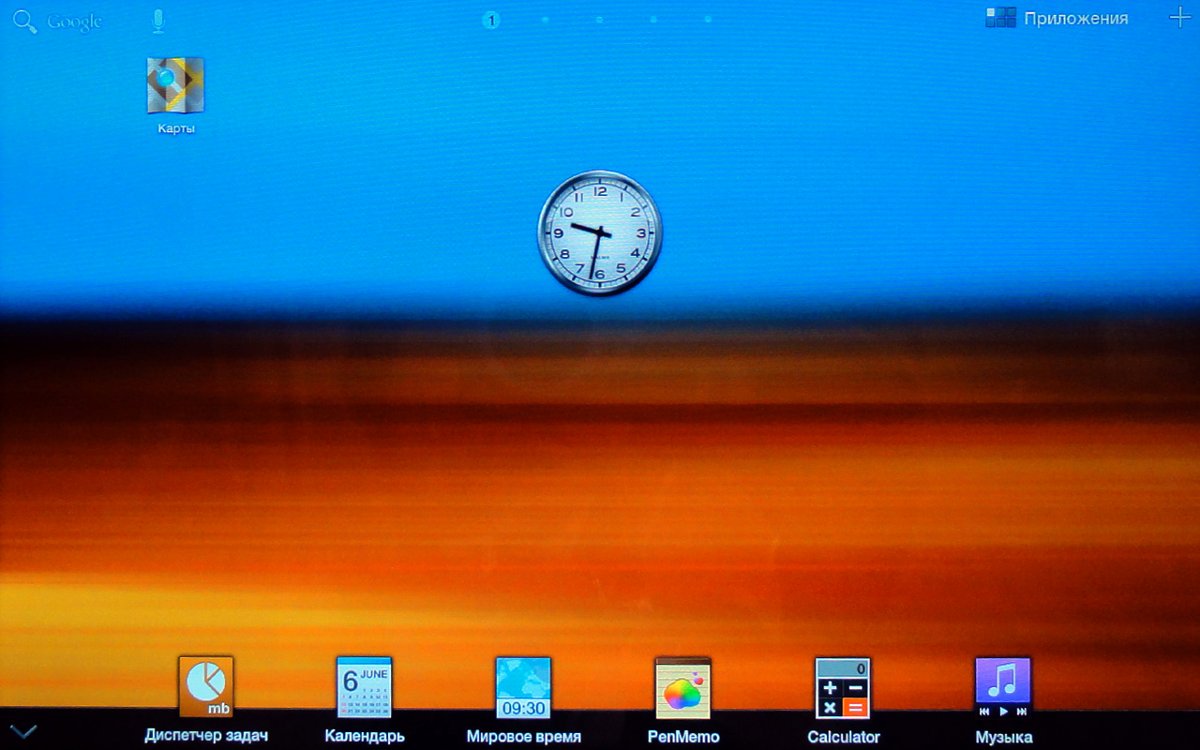Select home screen page indicator 1
The width and height of the screenshot is (1200, 750).
491,19
